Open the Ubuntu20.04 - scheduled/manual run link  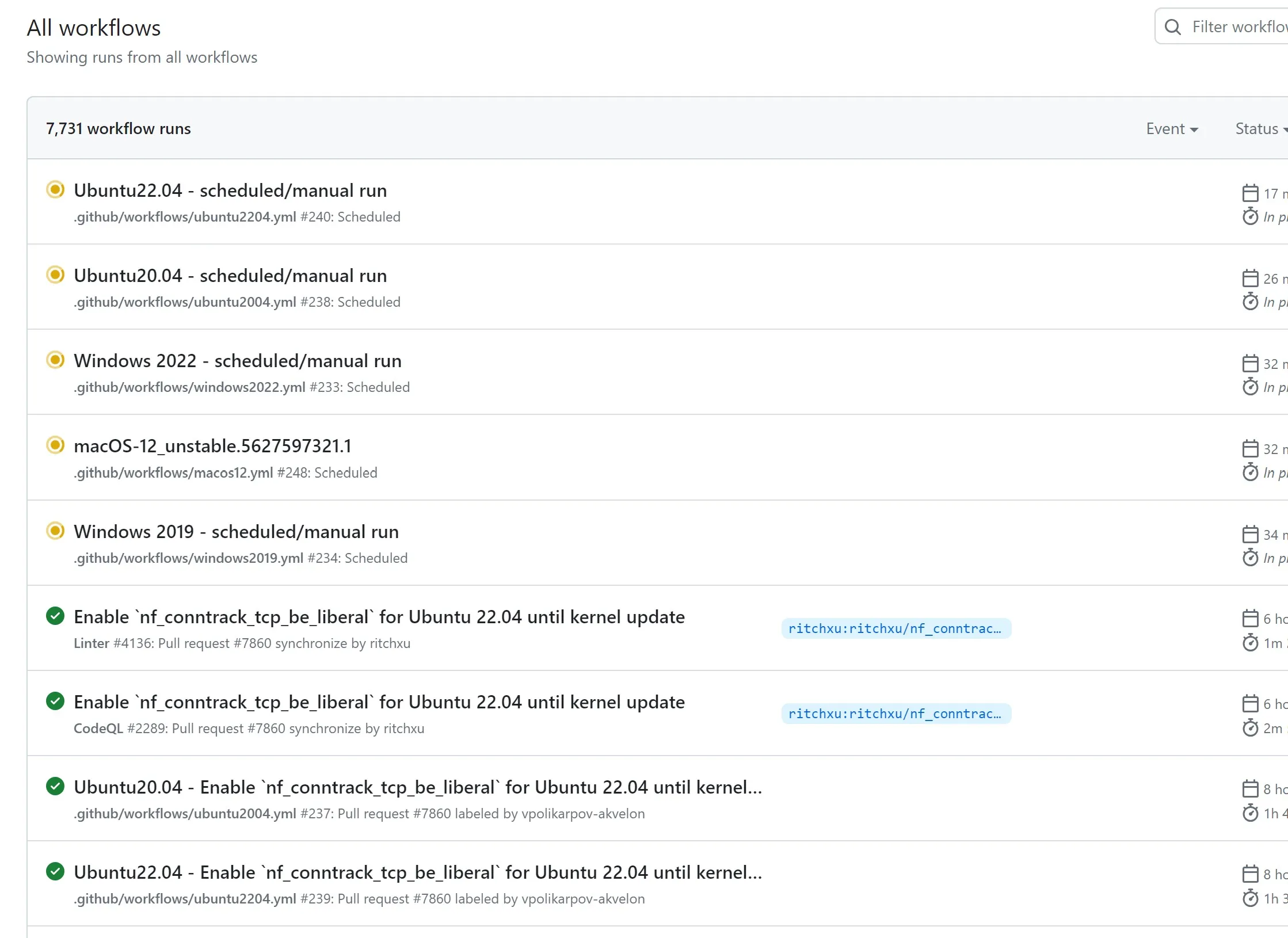click(x=230, y=276)
